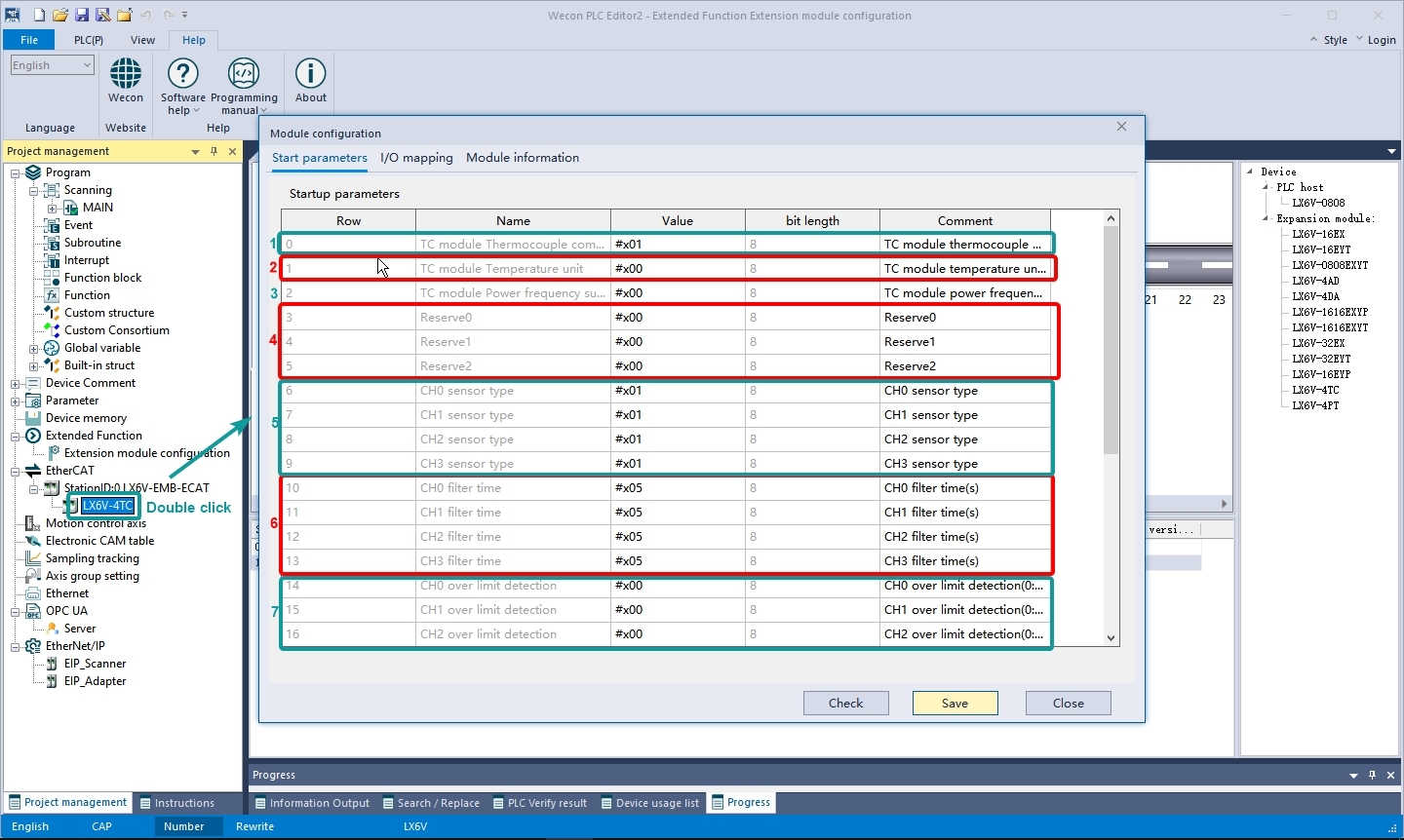
Task: Click the save-as icon with pencil in title bar
Action: [102, 15]
